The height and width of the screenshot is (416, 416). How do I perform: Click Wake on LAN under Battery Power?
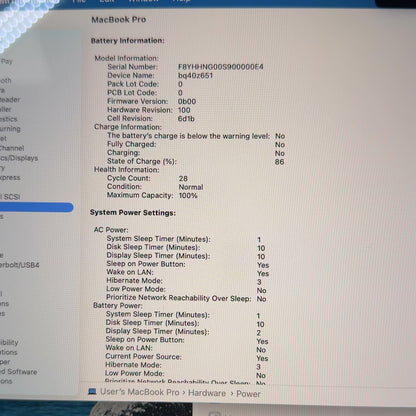point(129,348)
